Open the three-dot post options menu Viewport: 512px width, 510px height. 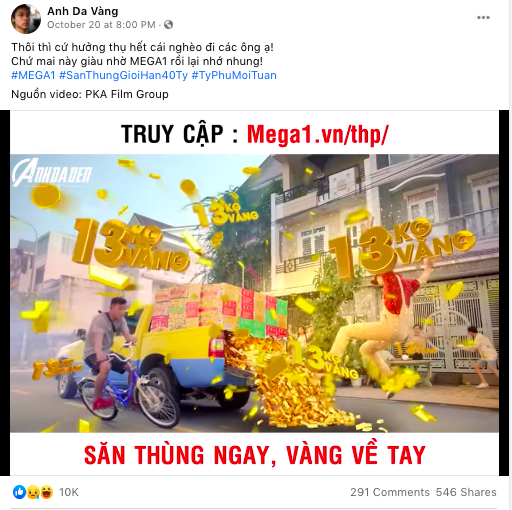483,18
